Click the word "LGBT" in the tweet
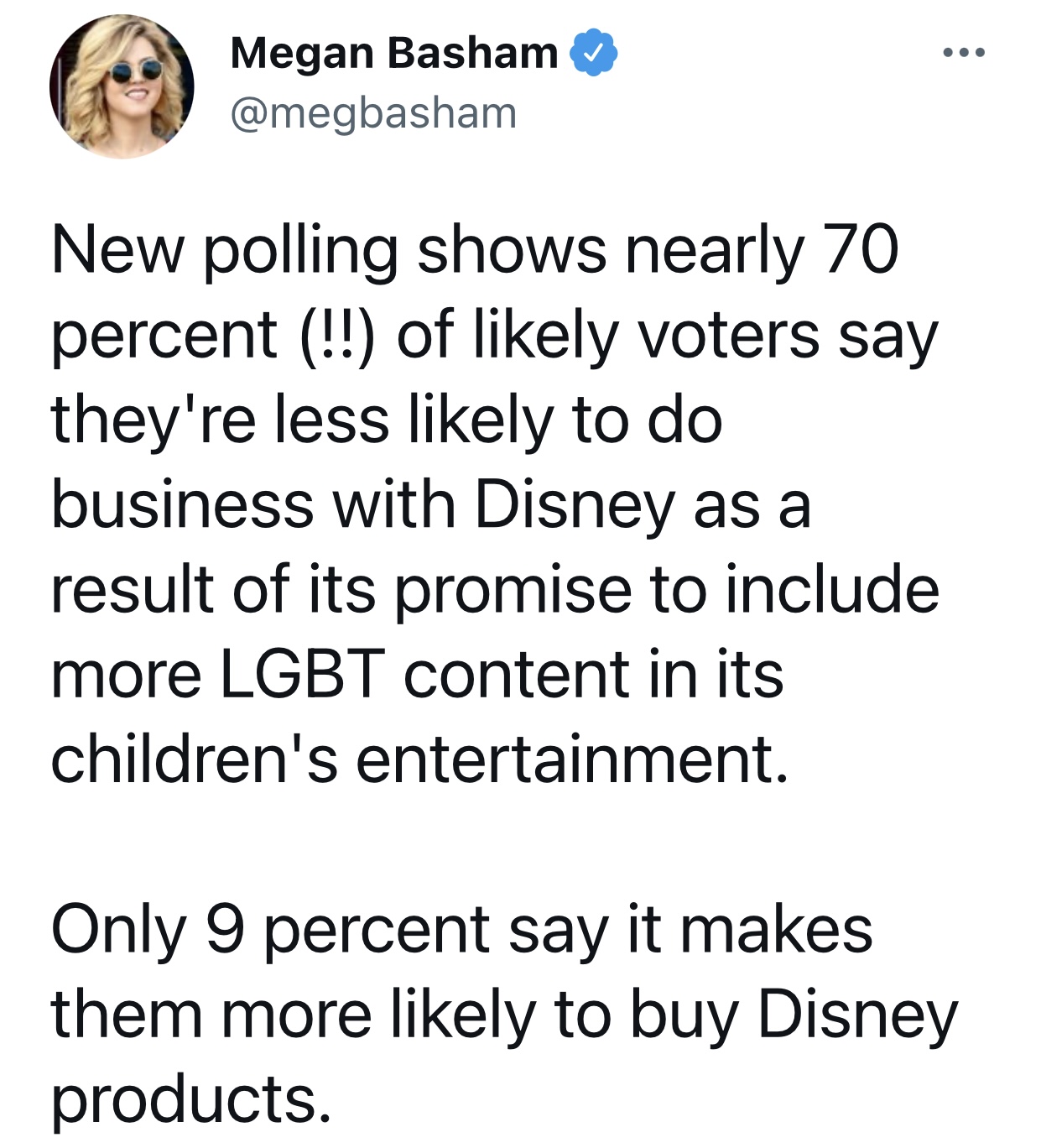This screenshot has height=1148, width=1041. click(x=302, y=674)
